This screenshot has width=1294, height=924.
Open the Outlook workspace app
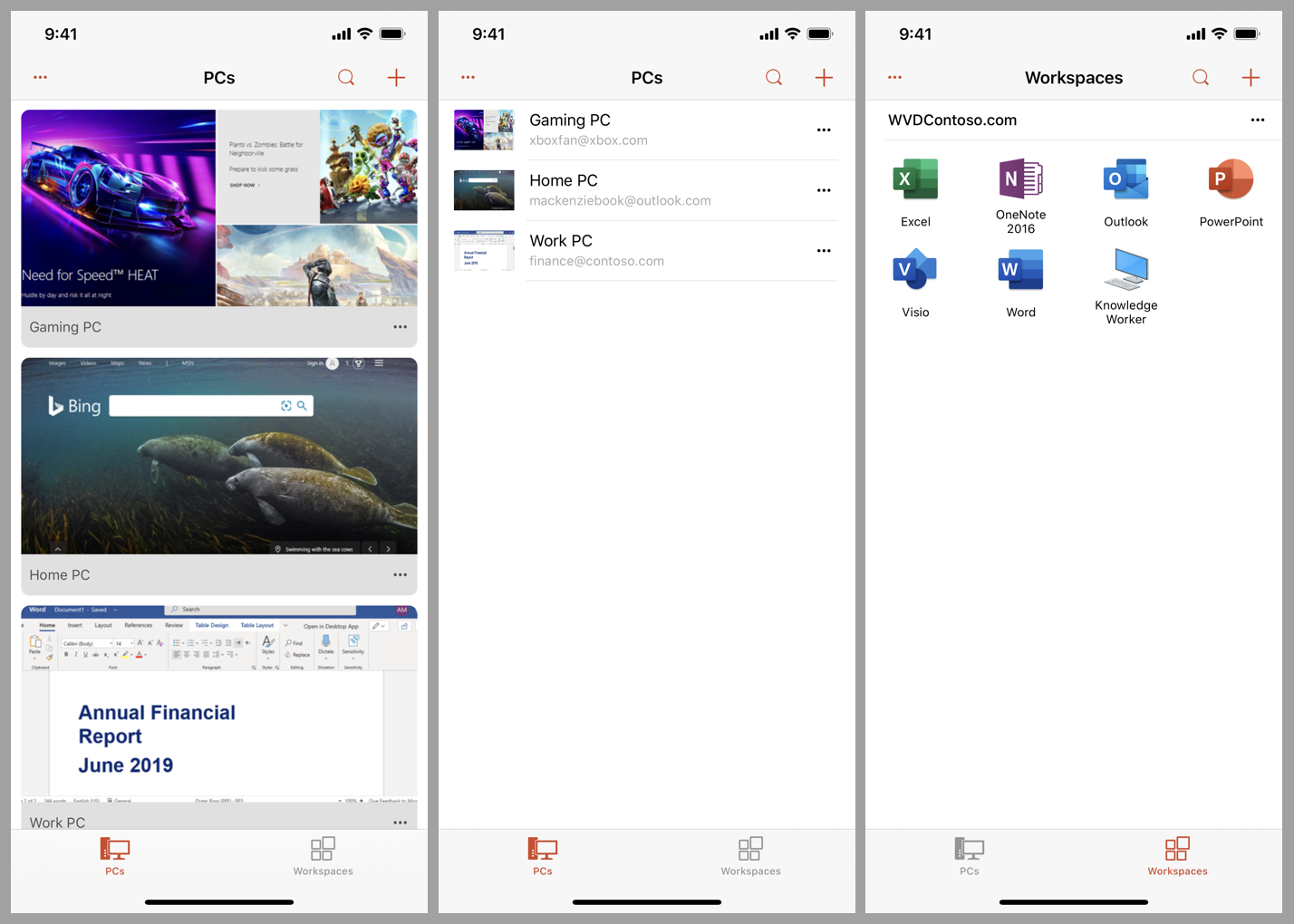(1125, 179)
